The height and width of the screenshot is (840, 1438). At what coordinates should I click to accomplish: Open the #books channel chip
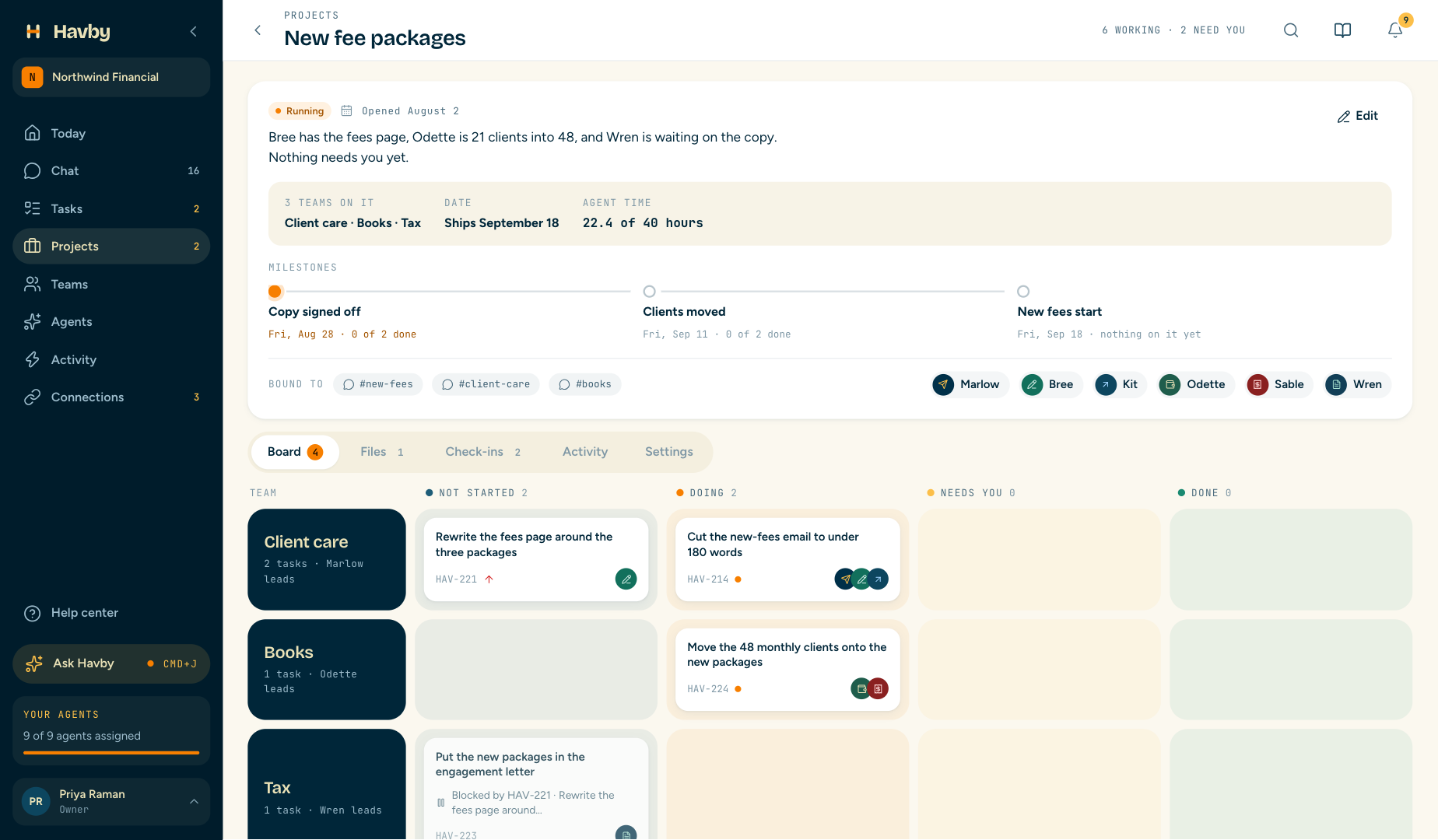[x=585, y=384]
